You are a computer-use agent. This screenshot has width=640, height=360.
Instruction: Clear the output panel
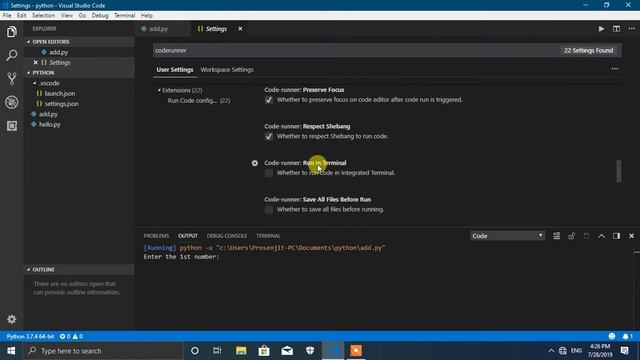pos(556,236)
